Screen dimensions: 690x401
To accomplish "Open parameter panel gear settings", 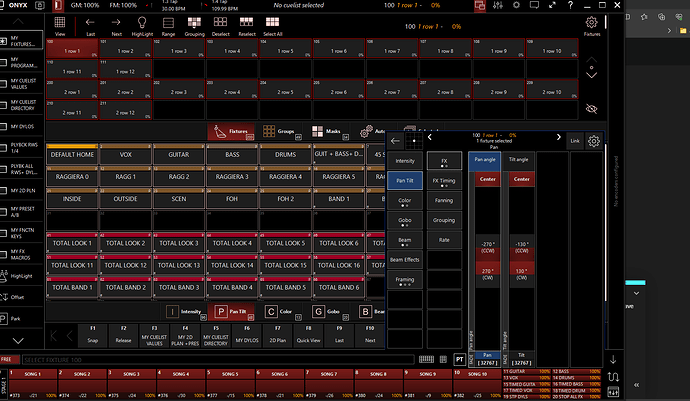I will (594, 141).
